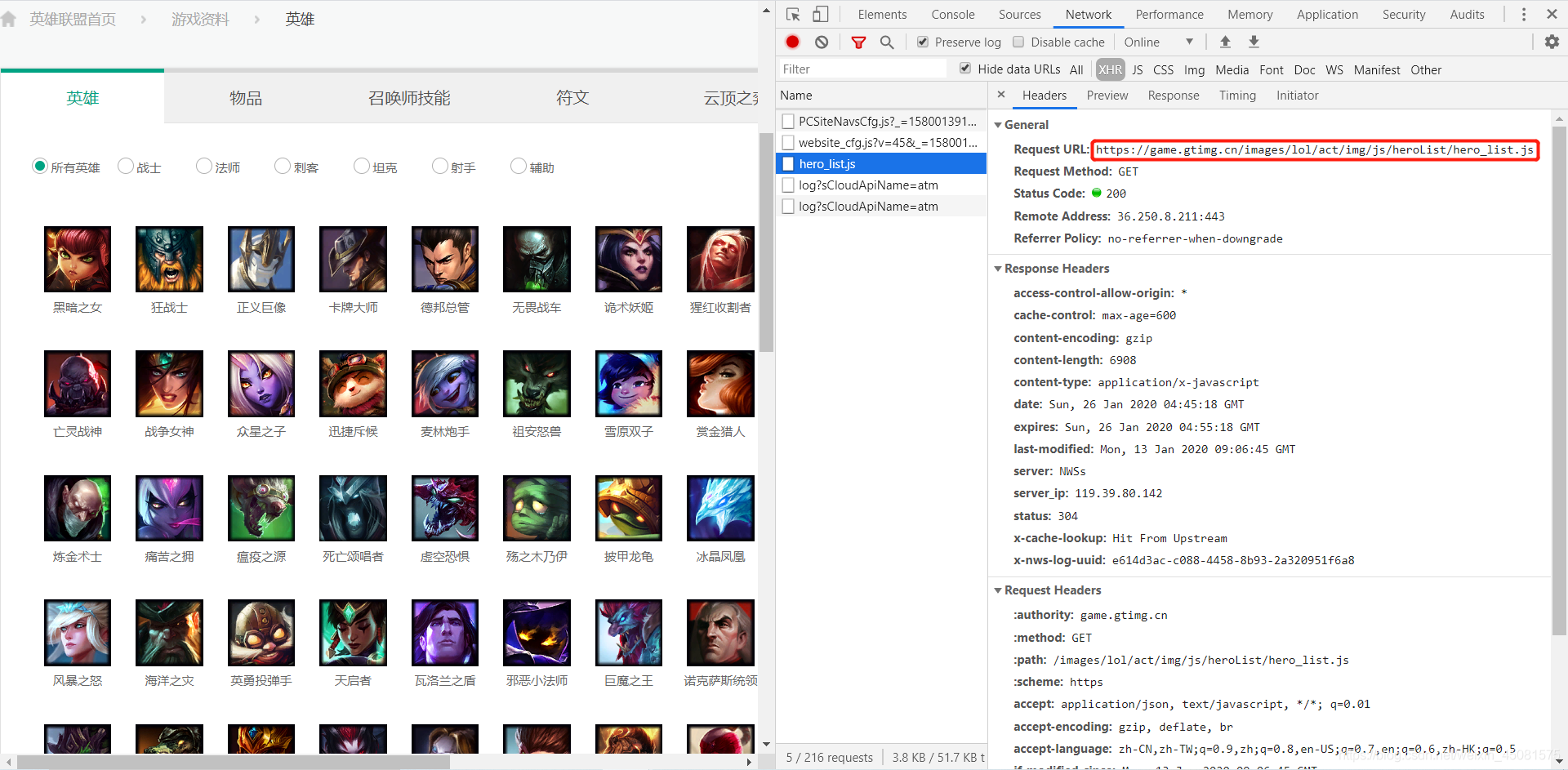Toggle the Preserve log checkbox

(923, 42)
